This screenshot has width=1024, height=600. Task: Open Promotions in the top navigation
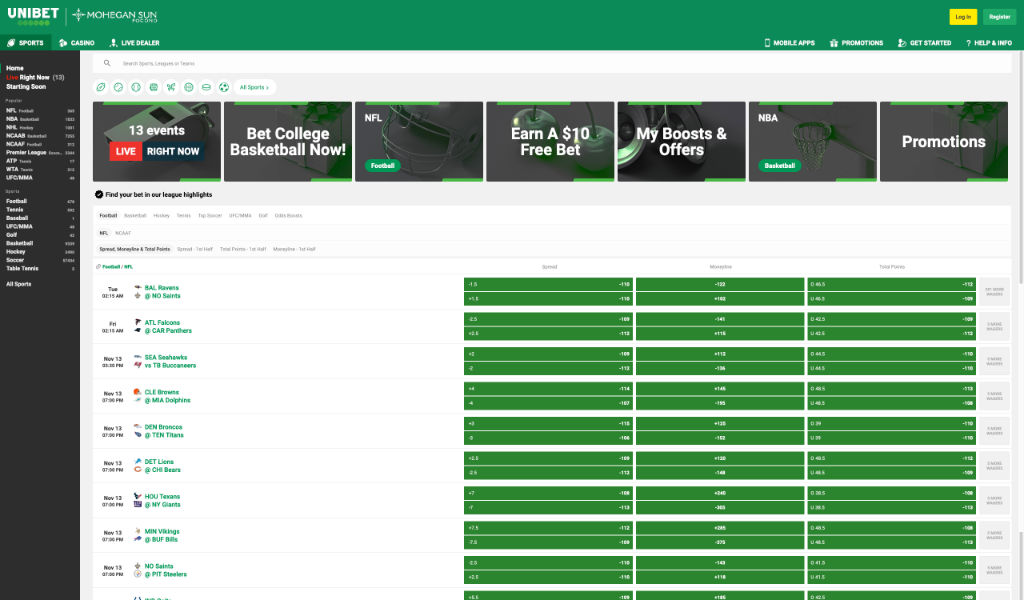[x=856, y=42]
